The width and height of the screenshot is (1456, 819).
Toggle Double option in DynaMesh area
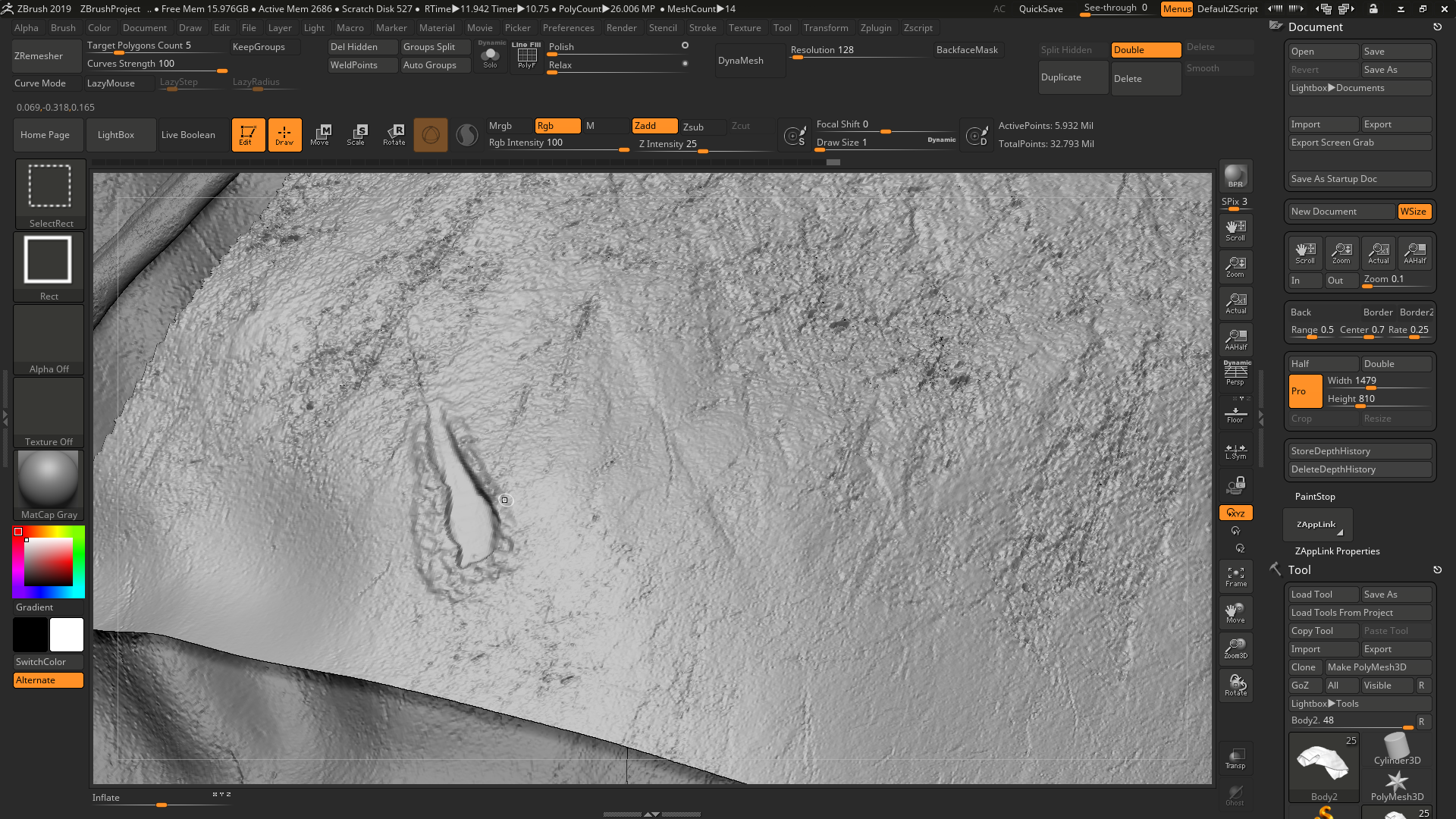1146,50
